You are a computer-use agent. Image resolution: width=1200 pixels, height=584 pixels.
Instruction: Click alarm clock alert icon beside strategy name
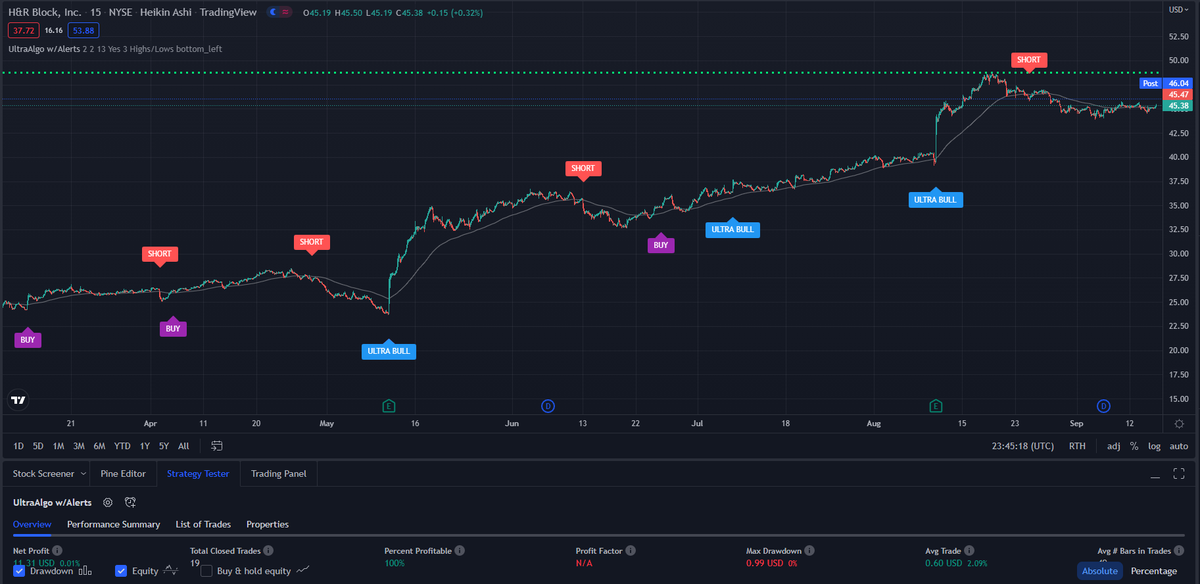tap(130, 502)
